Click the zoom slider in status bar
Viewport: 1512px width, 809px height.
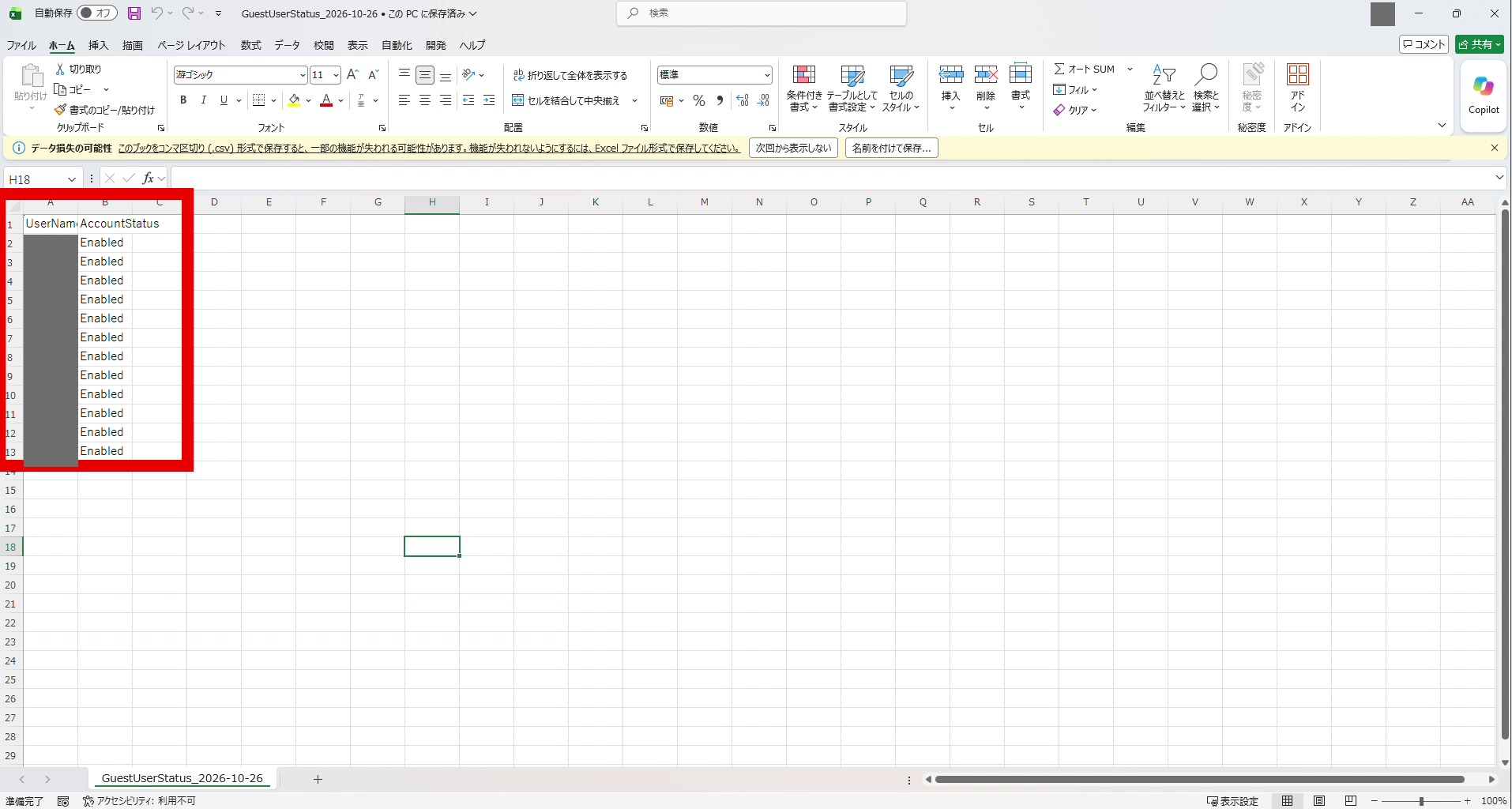(x=1420, y=801)
